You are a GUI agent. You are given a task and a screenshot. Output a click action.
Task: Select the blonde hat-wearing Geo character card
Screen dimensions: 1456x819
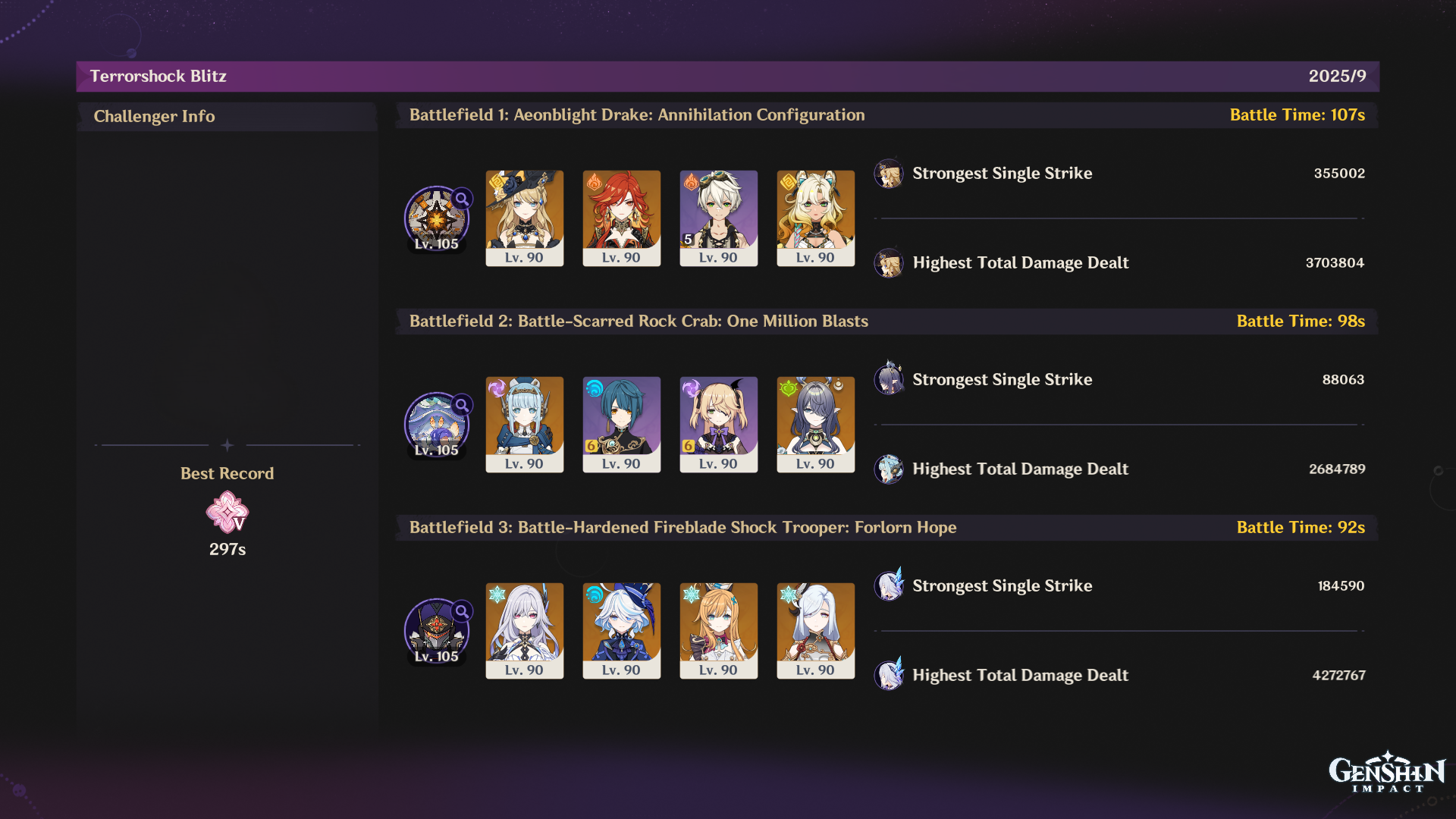(525, 218)
